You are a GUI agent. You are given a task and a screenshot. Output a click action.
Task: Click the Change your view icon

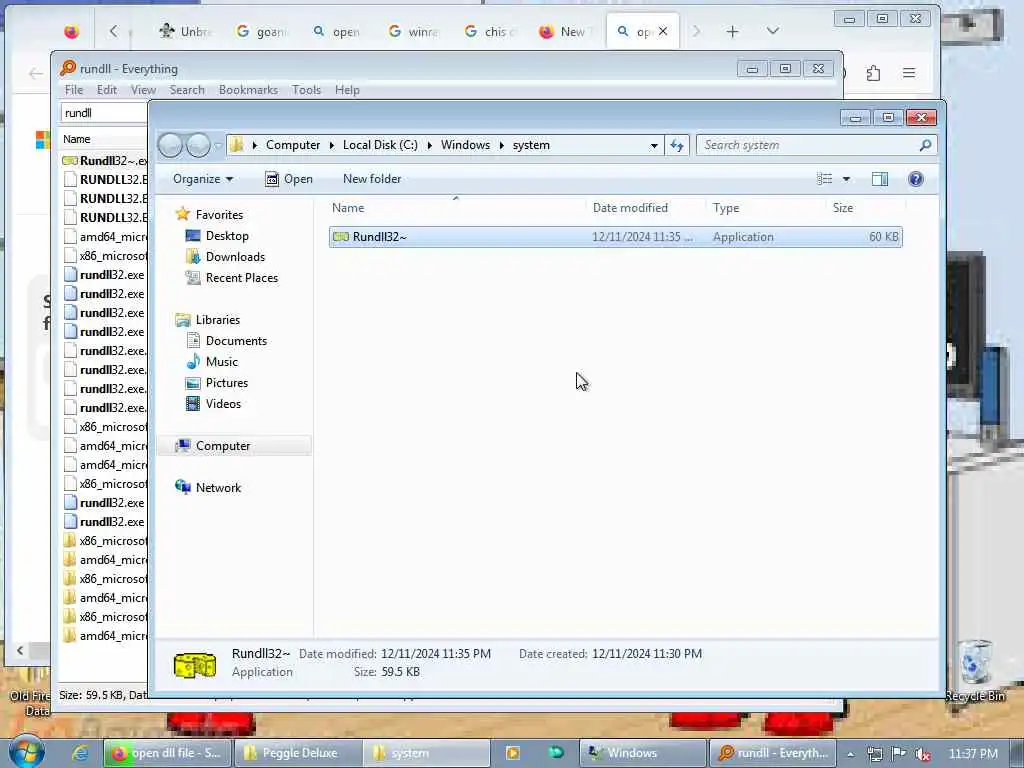pyautogui.click(x=825, y=179)
